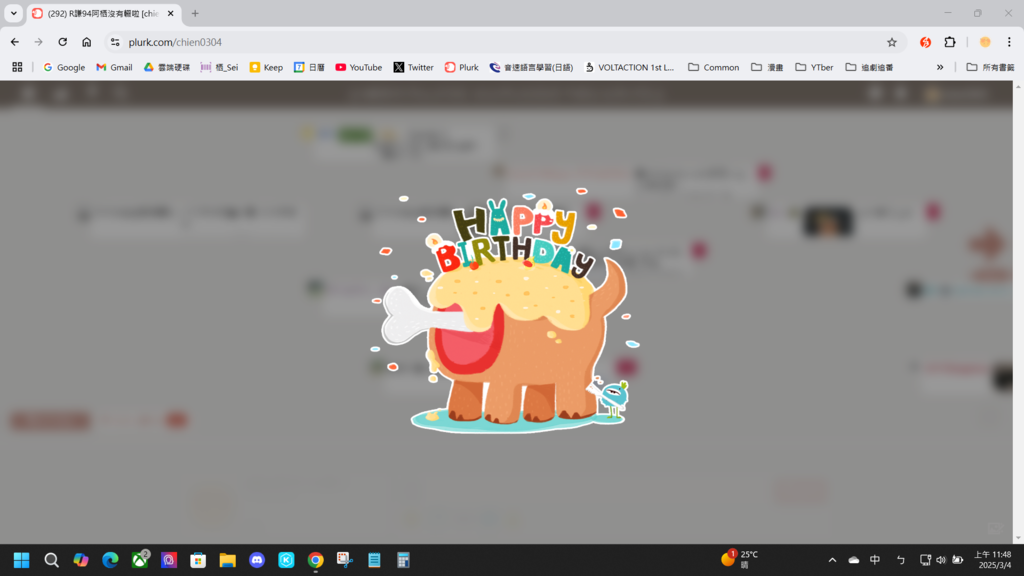This screenshot has width=1024, height=576.
Task: Open the YouTube bookmark
Action: click(x=359, y=67)
